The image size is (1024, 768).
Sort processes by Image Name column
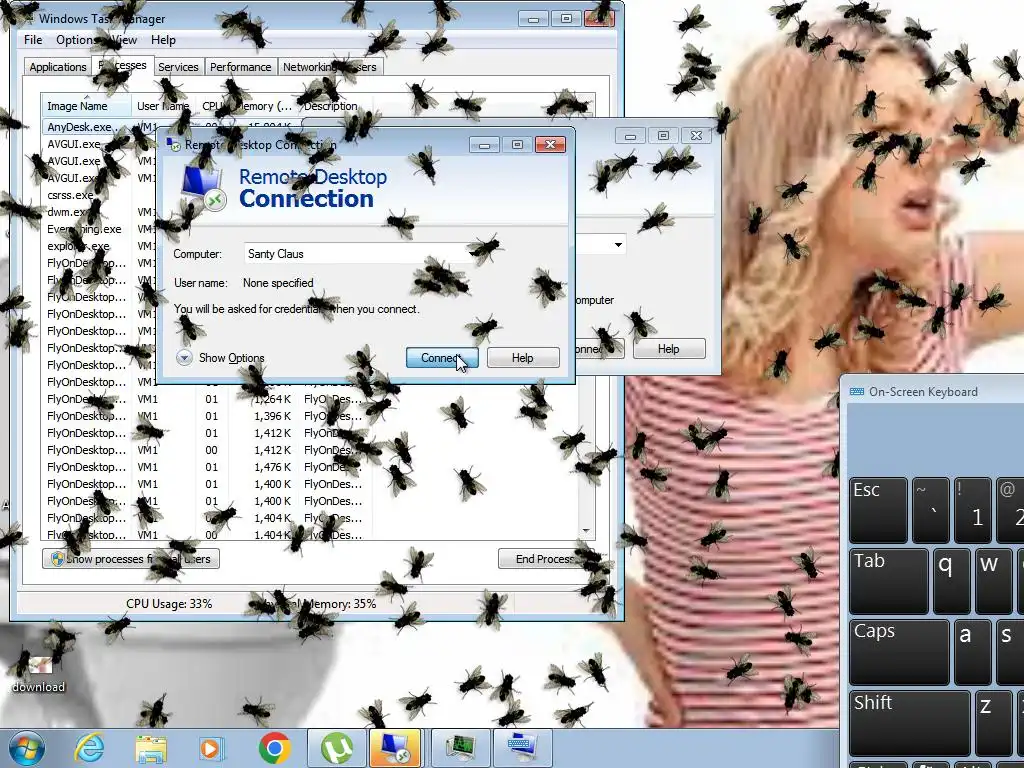[x=86, y=106]
